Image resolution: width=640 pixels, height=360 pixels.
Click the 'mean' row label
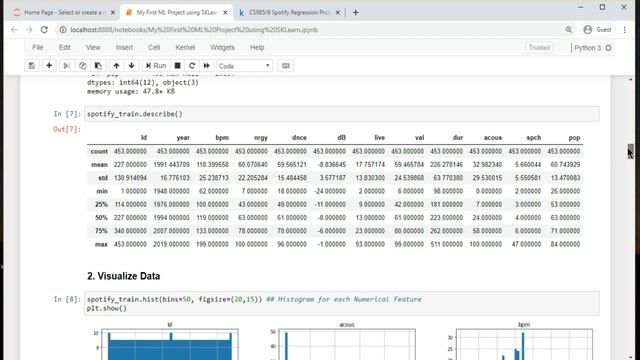[99, 164]
